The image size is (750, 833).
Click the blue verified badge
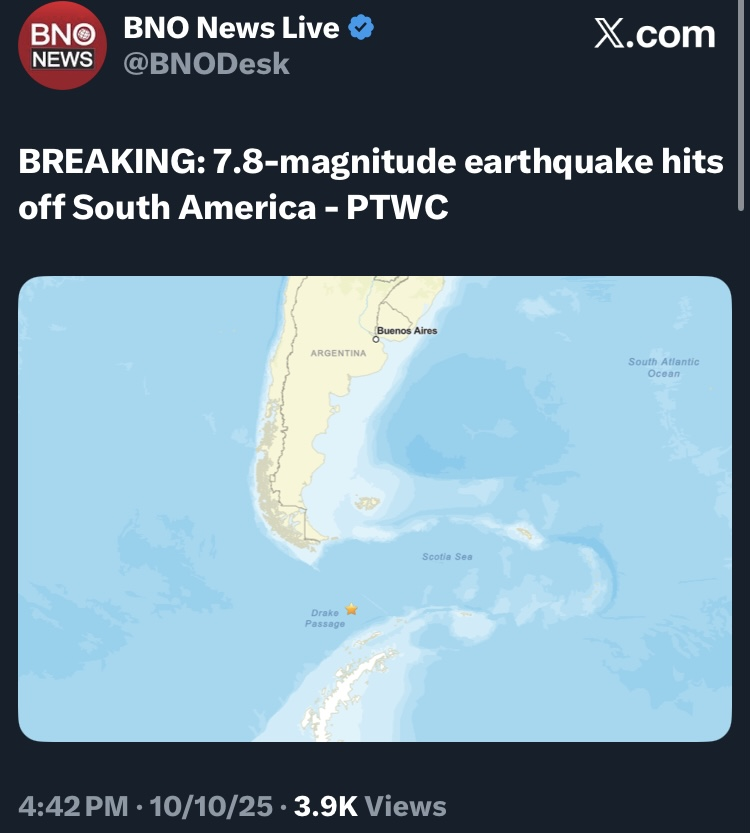[360, 29]
